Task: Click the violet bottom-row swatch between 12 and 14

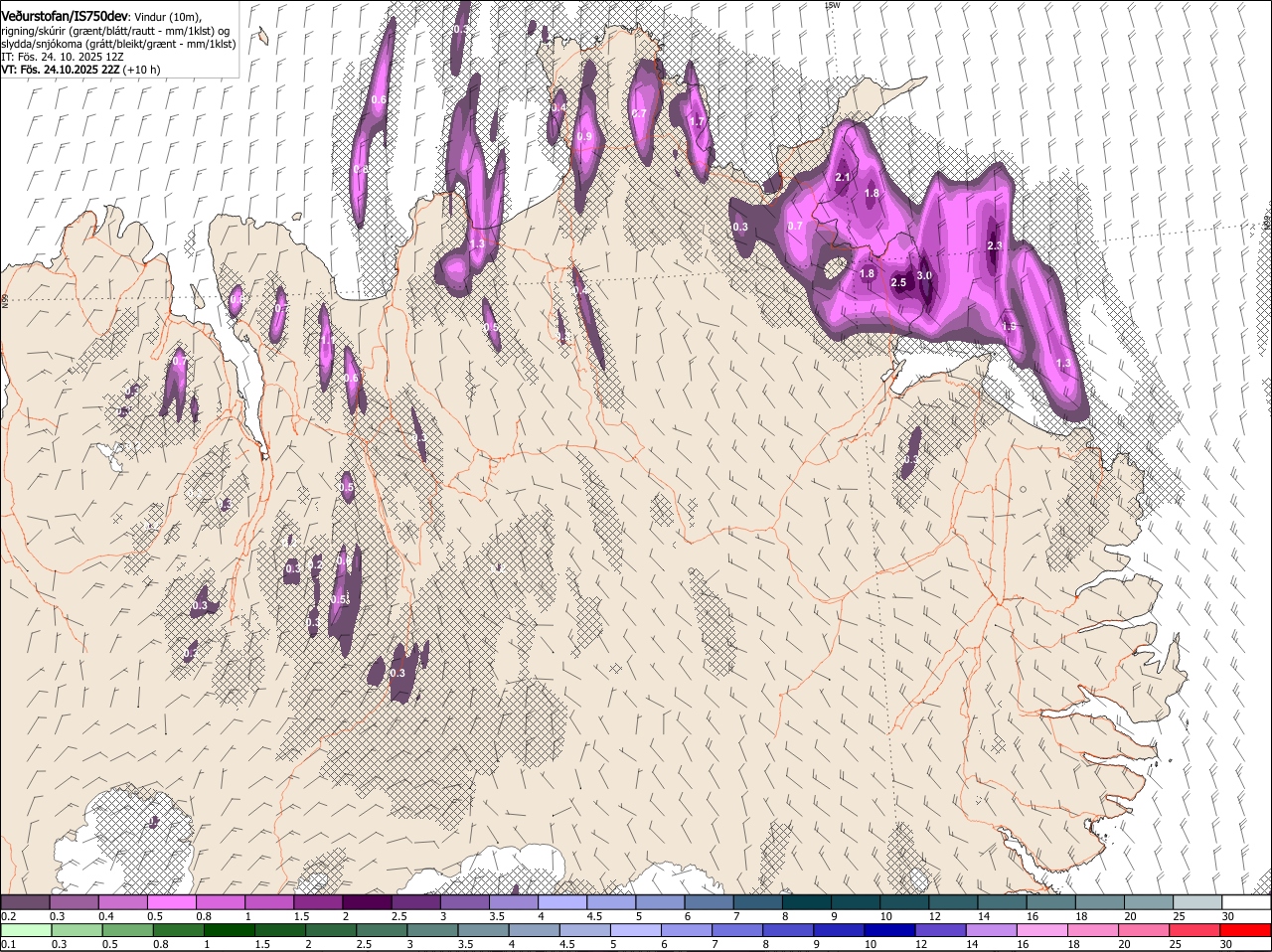Action: pos(941,930)
